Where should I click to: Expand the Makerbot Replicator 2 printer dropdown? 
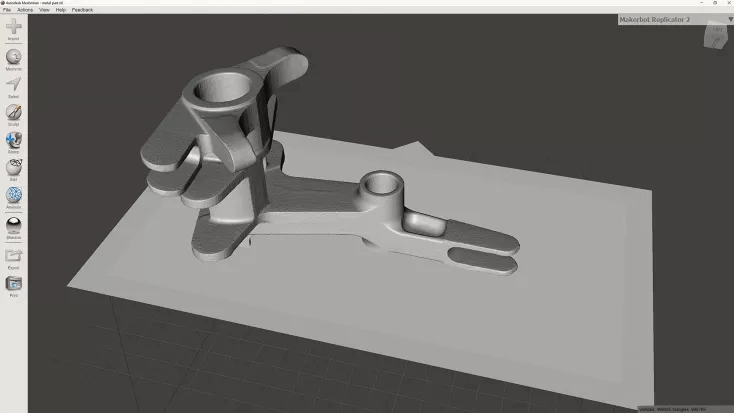coord(659,19)
